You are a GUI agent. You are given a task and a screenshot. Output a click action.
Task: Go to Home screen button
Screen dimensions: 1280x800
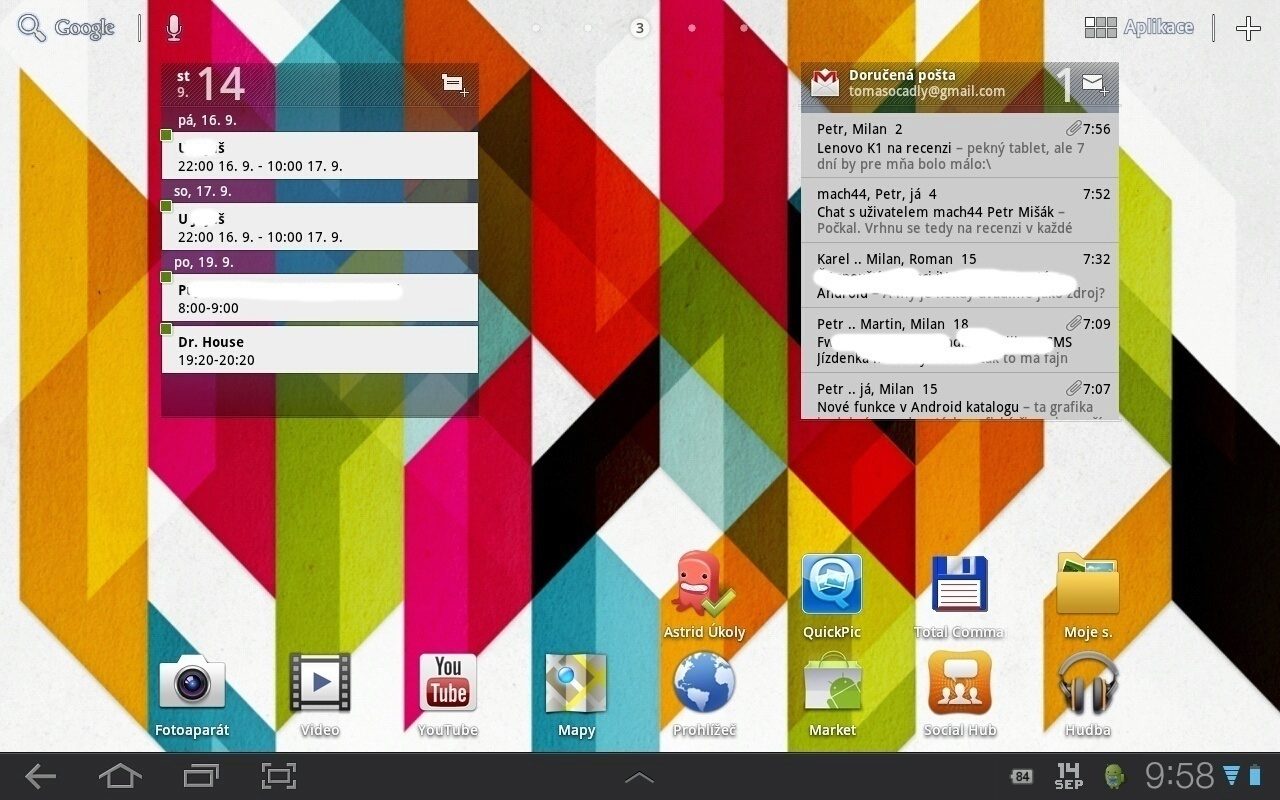point(120,776)
